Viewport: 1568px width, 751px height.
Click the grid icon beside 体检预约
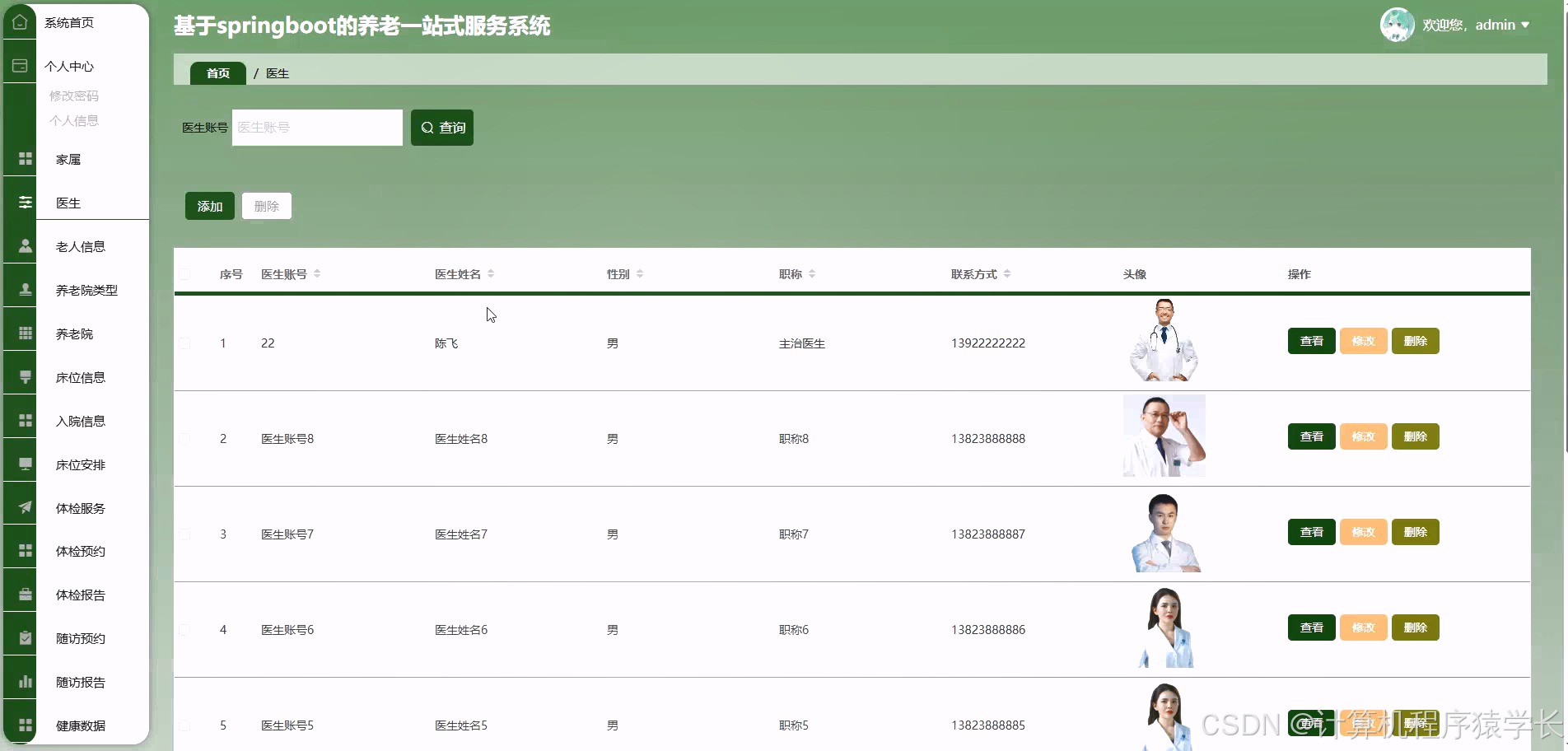[x=26, y=551]
